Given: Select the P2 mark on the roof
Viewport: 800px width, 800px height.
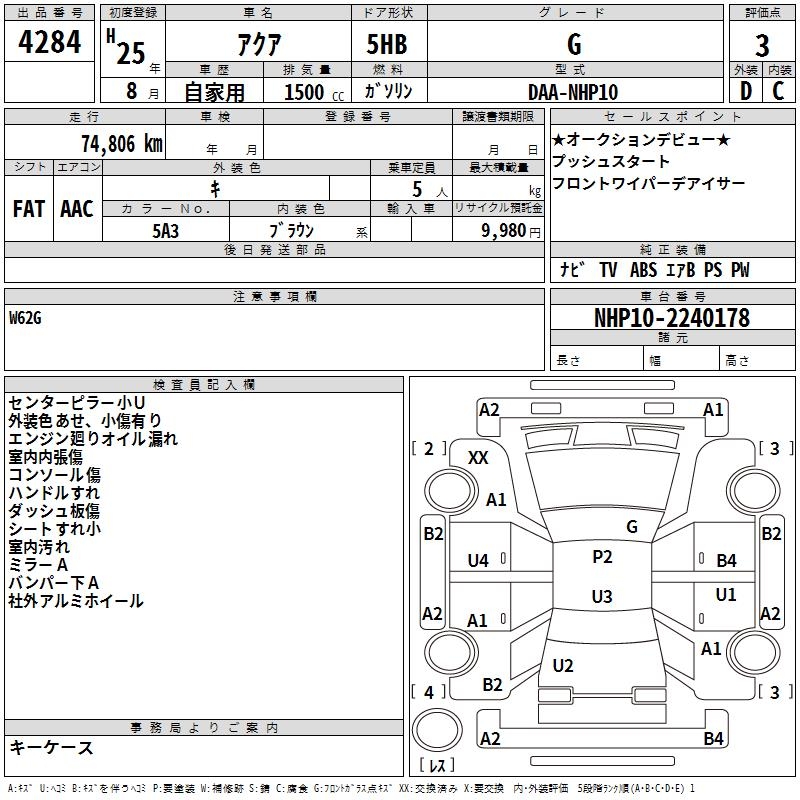Looking at the screenshot, I should tap(602, 557).
